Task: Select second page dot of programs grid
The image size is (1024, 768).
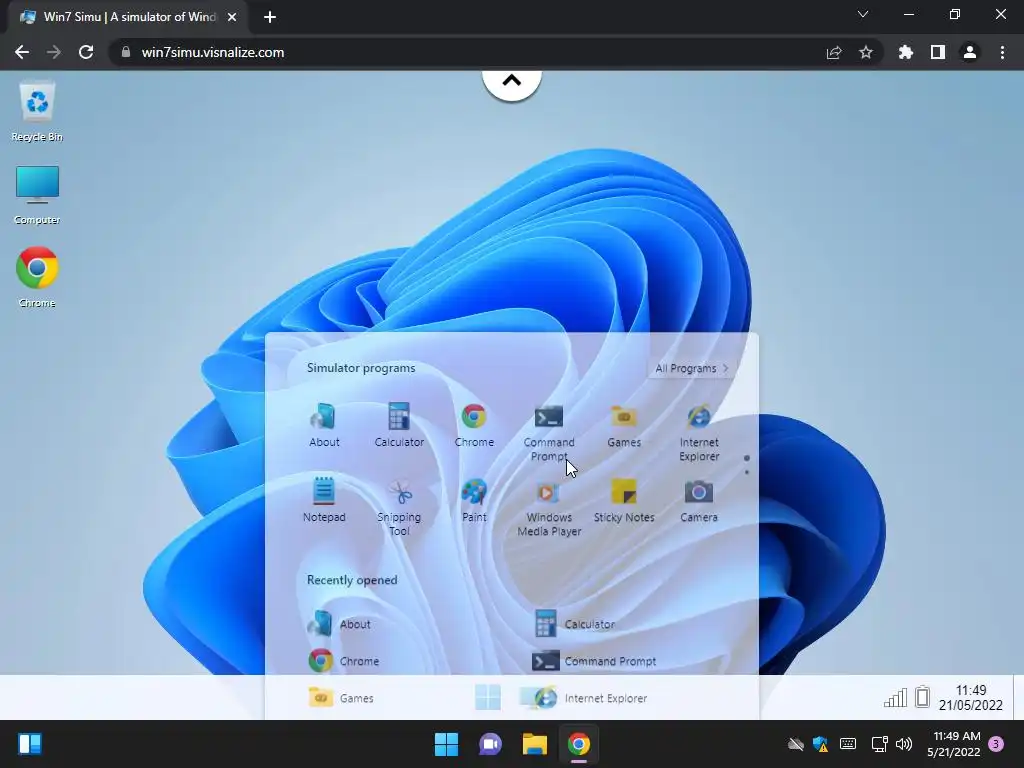Action: (x=746, y=472)
